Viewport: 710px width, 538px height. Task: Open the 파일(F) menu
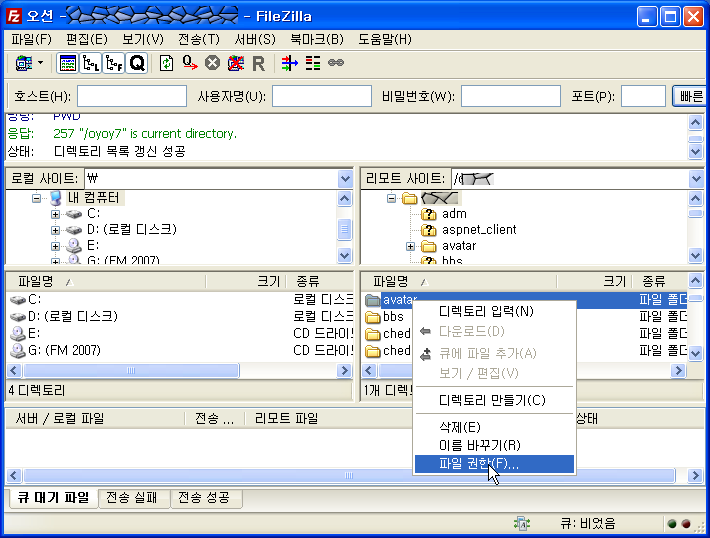pyautogui.click(x=31, y=40)
